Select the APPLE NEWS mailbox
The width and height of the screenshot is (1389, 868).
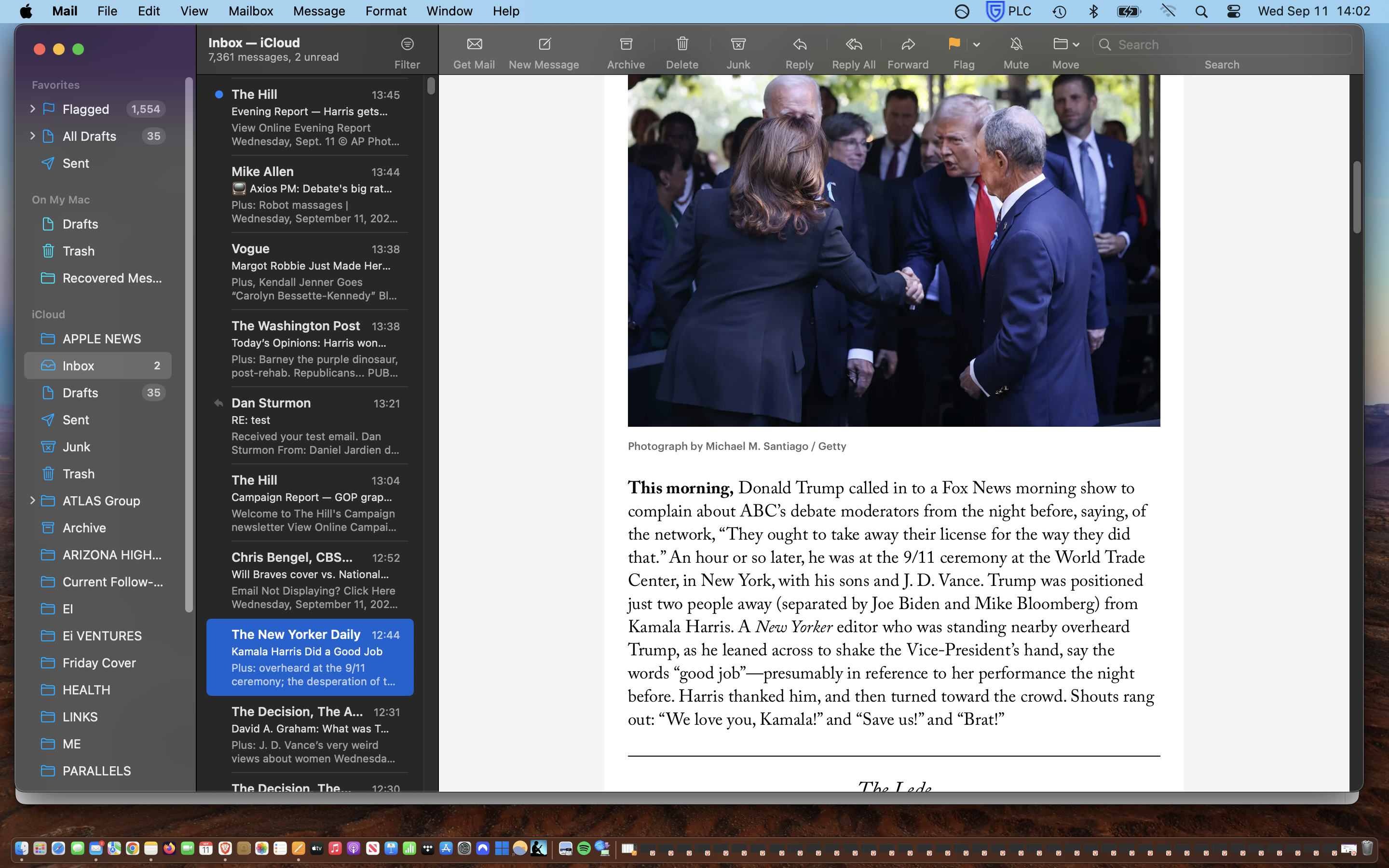(101, 339)
